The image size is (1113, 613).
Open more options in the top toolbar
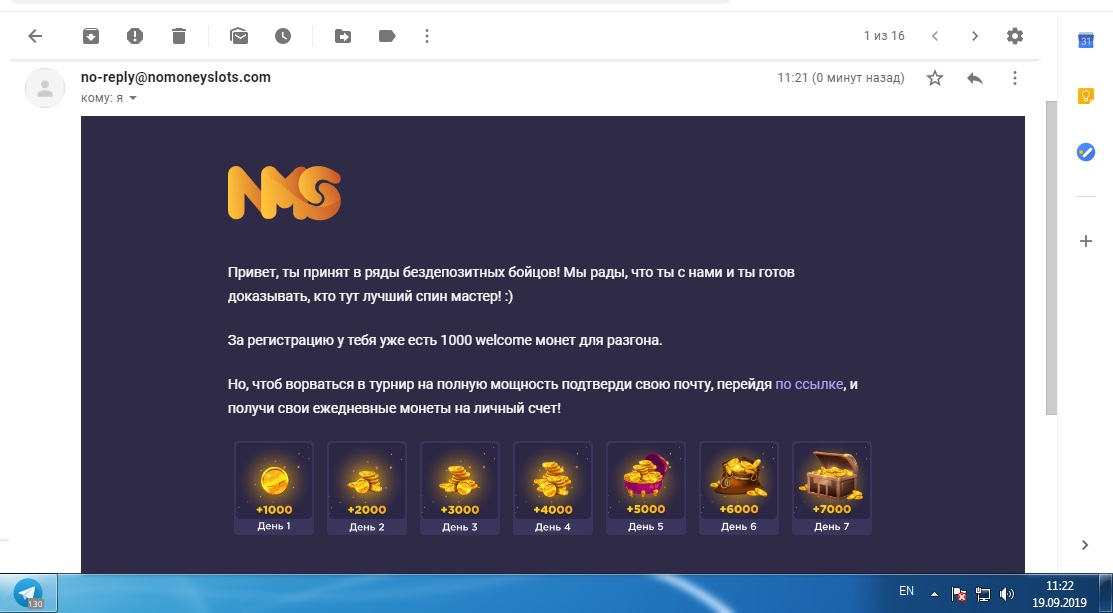(427, 35)
